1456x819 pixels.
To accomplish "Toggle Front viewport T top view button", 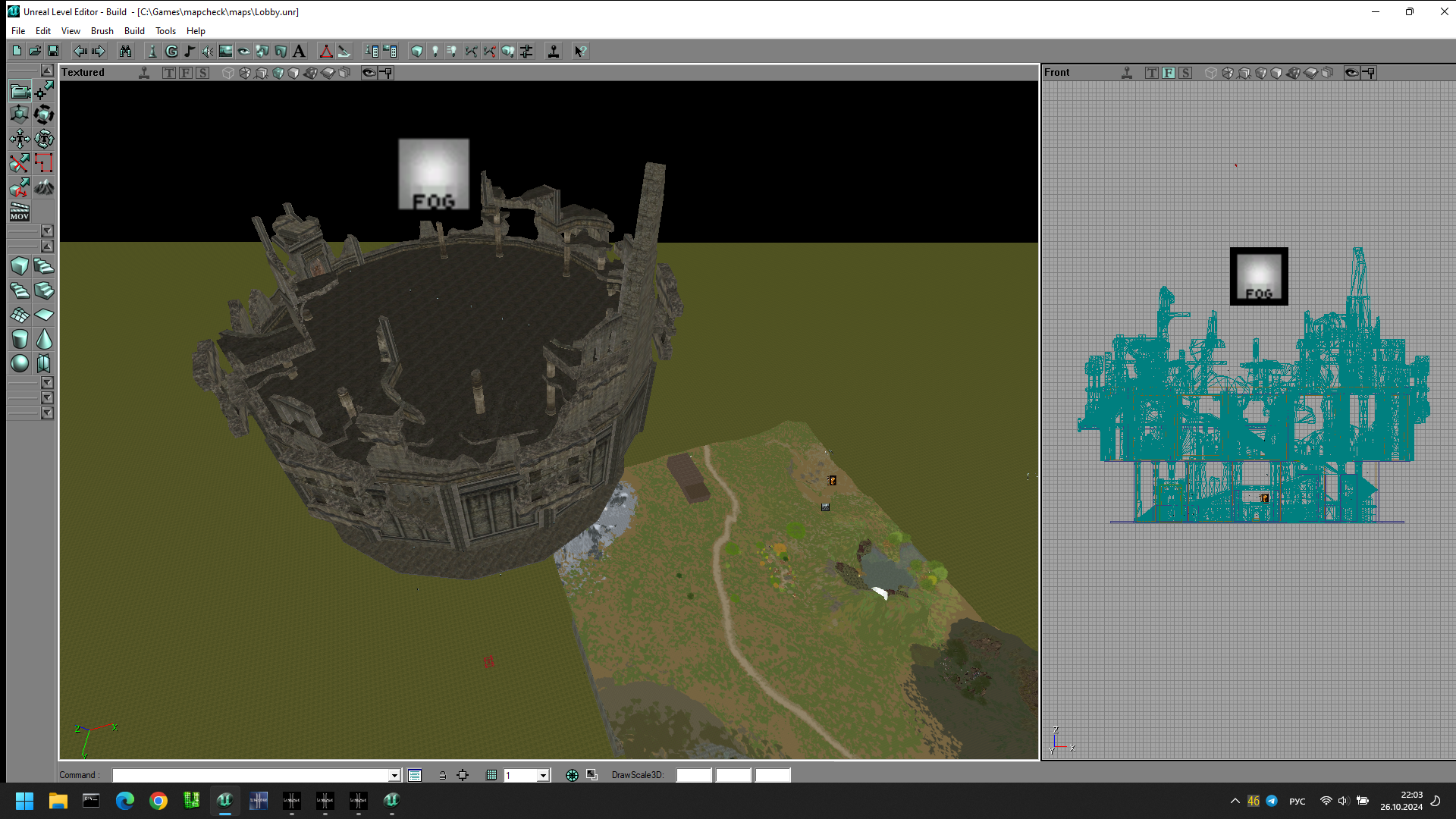I will pyautogui.click(x=1151, y=73).
